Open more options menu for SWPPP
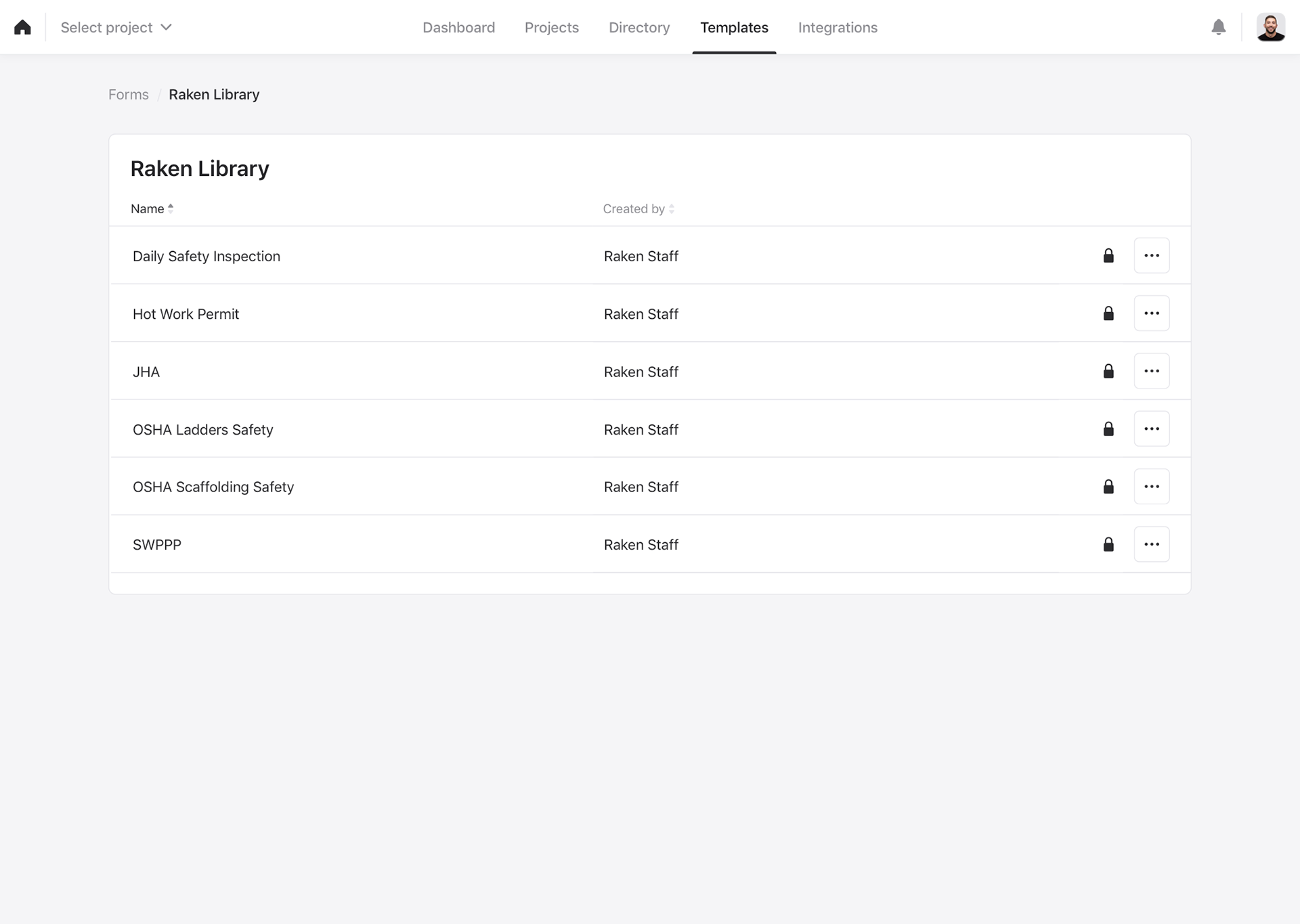This screenshot has width=1300, height=924. click(x=1151, y=544)
